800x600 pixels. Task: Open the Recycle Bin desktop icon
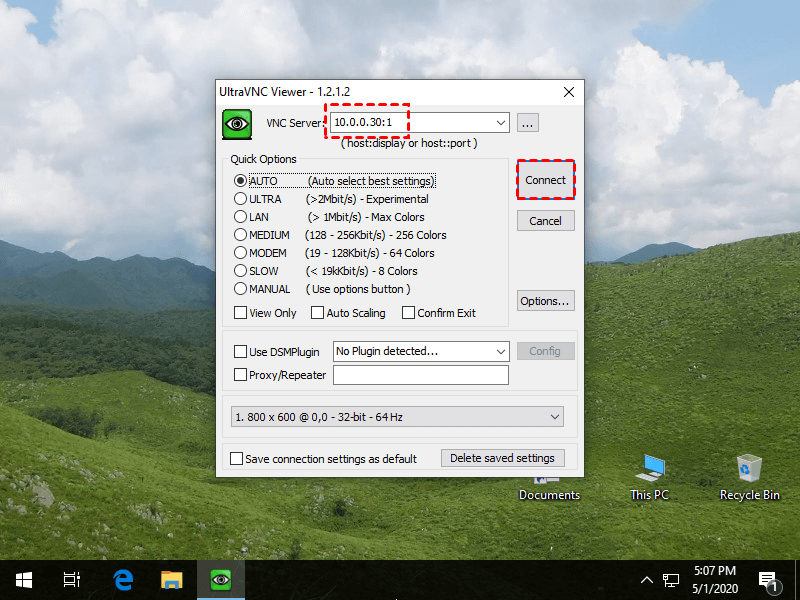(x=749, y=478)
